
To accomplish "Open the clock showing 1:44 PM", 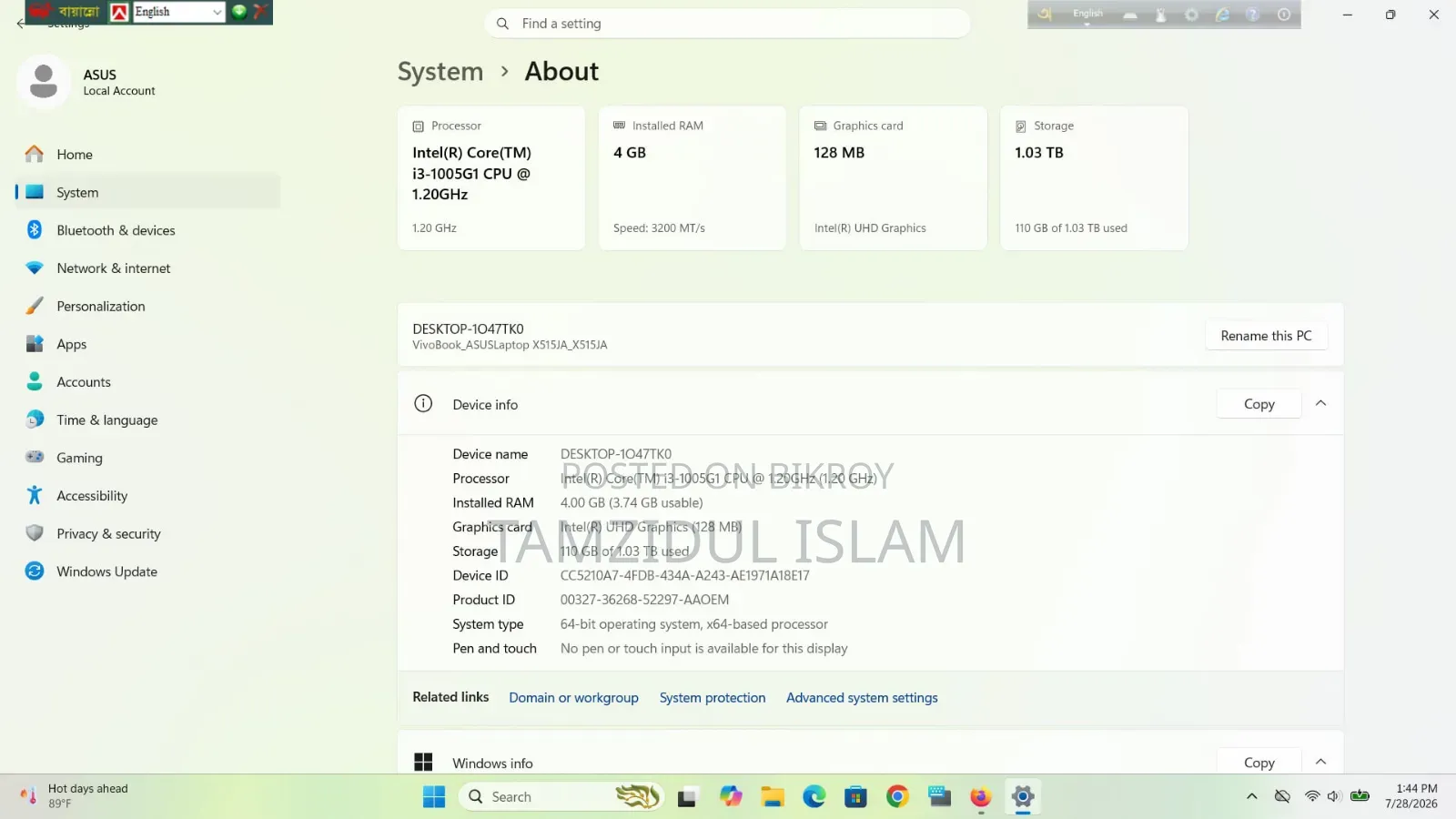I will pos(1411,796).
